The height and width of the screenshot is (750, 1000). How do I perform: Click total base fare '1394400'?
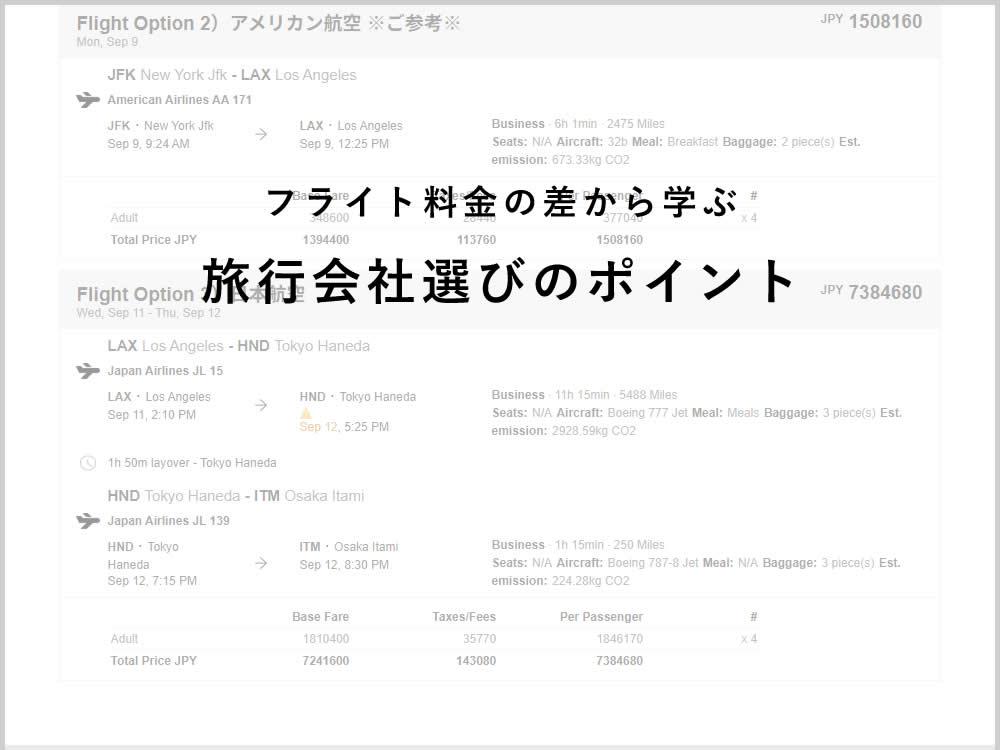pos(326,240)
